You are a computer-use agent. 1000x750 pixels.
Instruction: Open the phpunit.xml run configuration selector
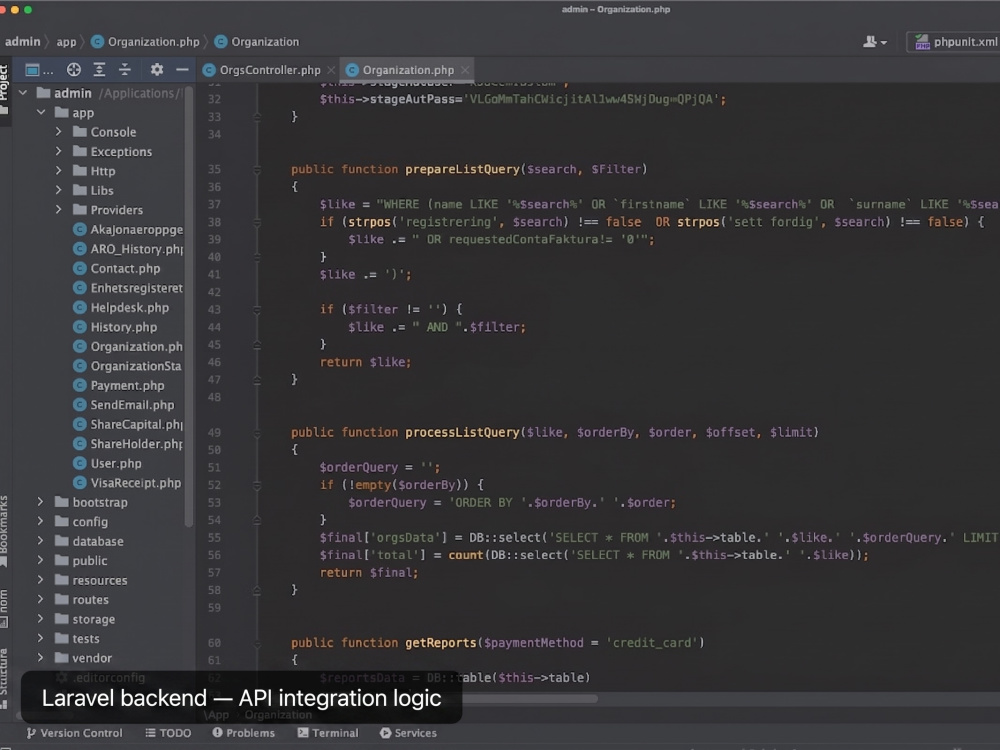point(955,42)
